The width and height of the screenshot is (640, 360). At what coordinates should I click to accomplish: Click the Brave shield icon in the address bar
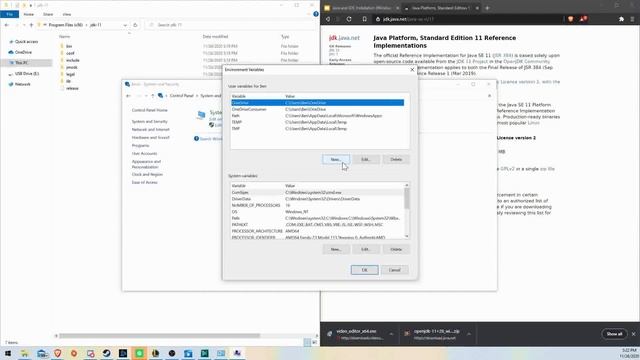point(570,19)
